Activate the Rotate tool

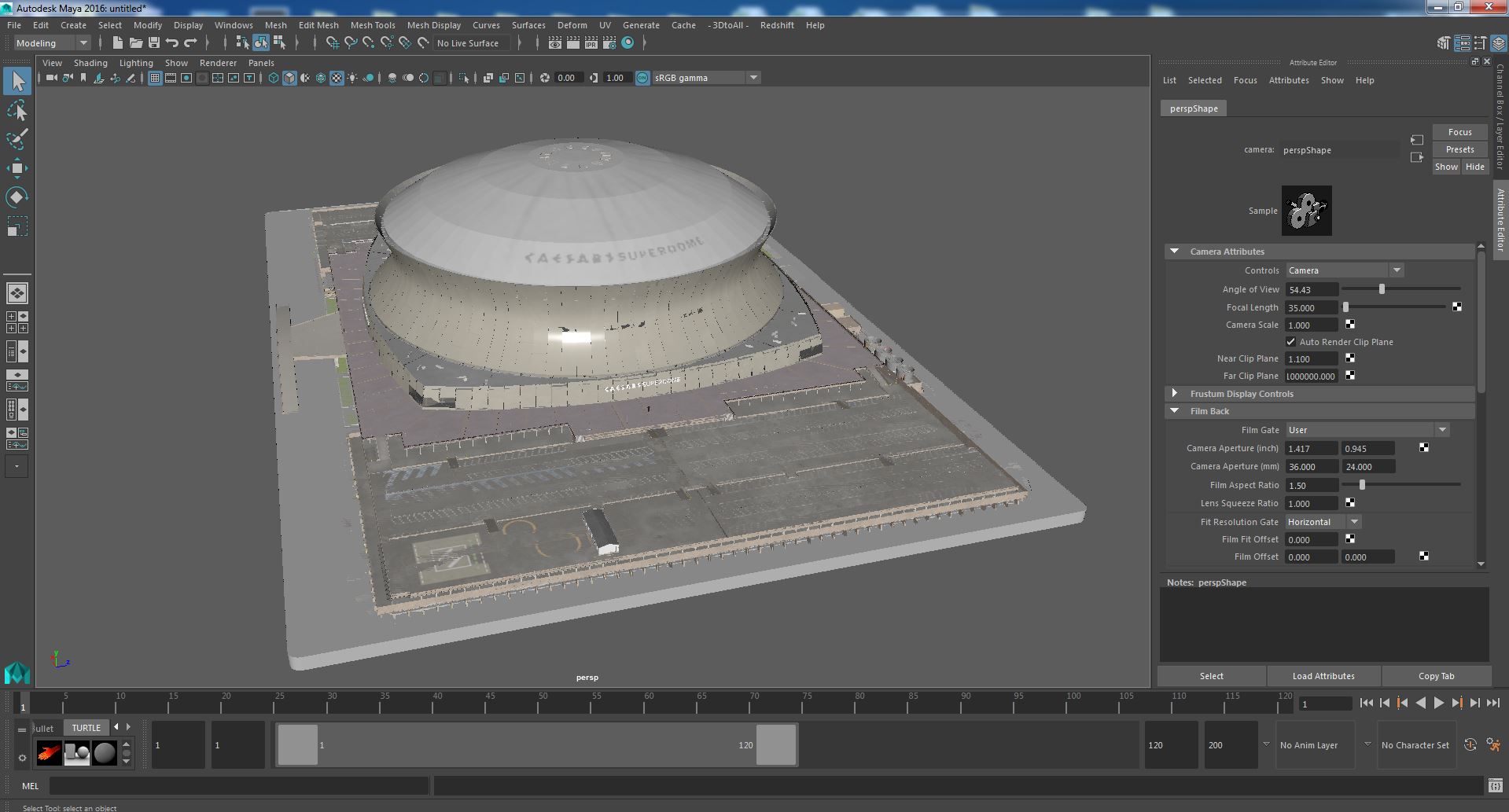point(17,197)
